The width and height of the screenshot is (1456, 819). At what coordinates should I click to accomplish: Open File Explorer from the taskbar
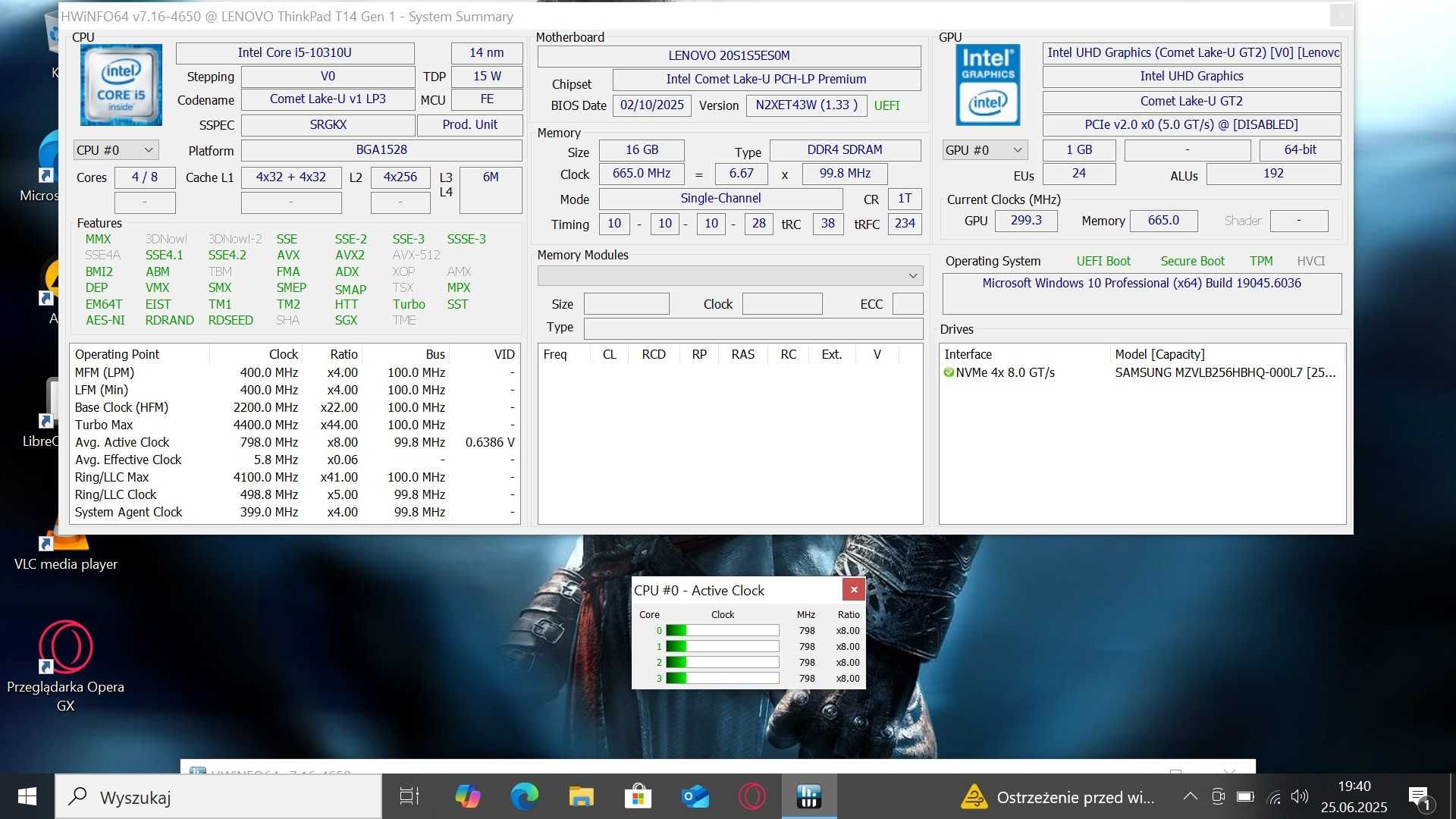pos(582,796)
